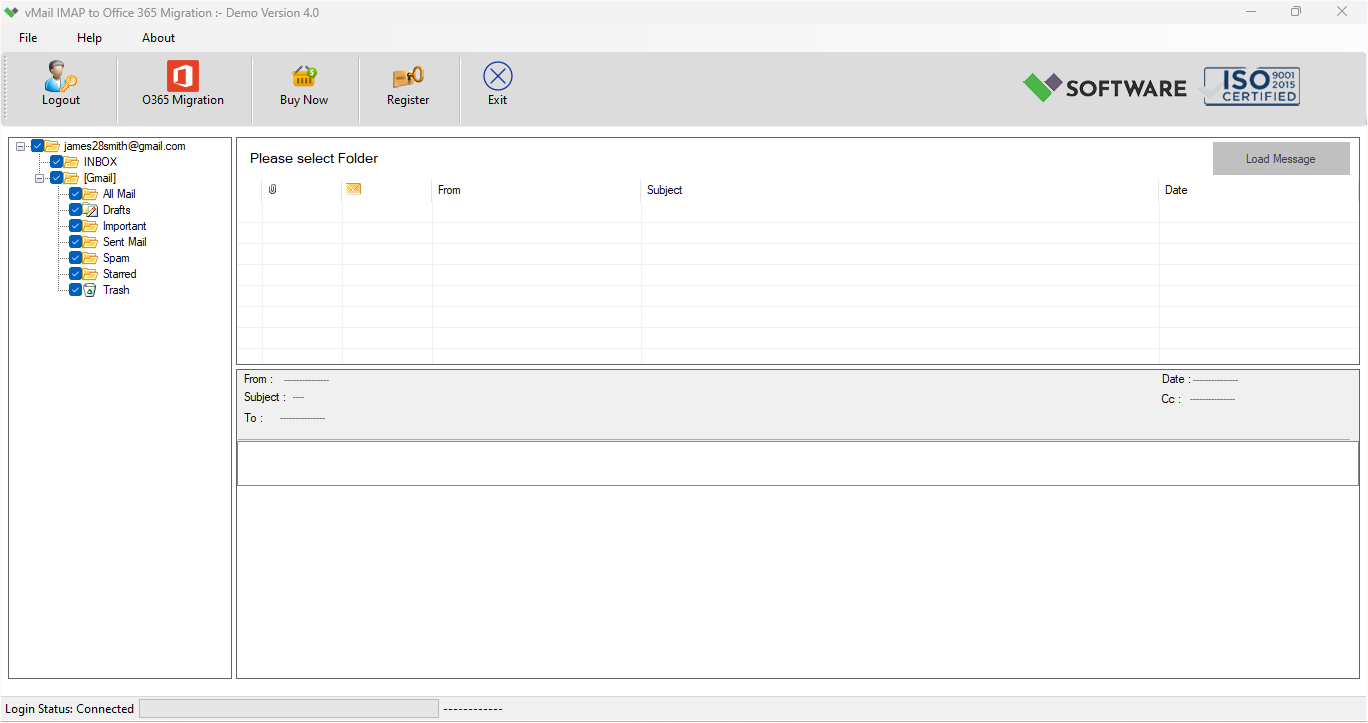Uncheck the Starred folder checkbox
Image resolution: width=1368 pixels, height=723 pixels.
76,274
